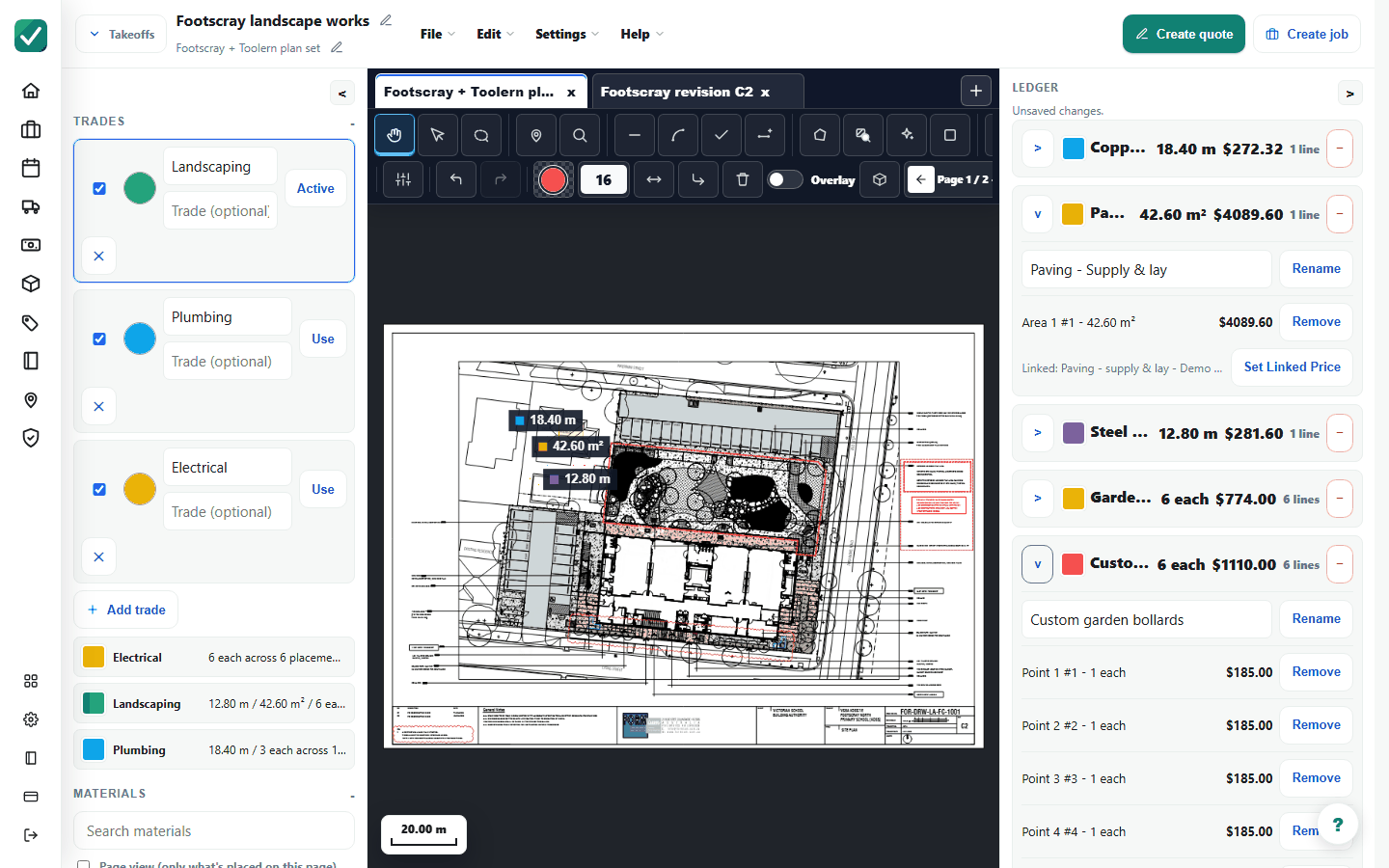Viewport: 1389px width, 868px height.
Task: Click Add trade button
Action: (125, 610)
